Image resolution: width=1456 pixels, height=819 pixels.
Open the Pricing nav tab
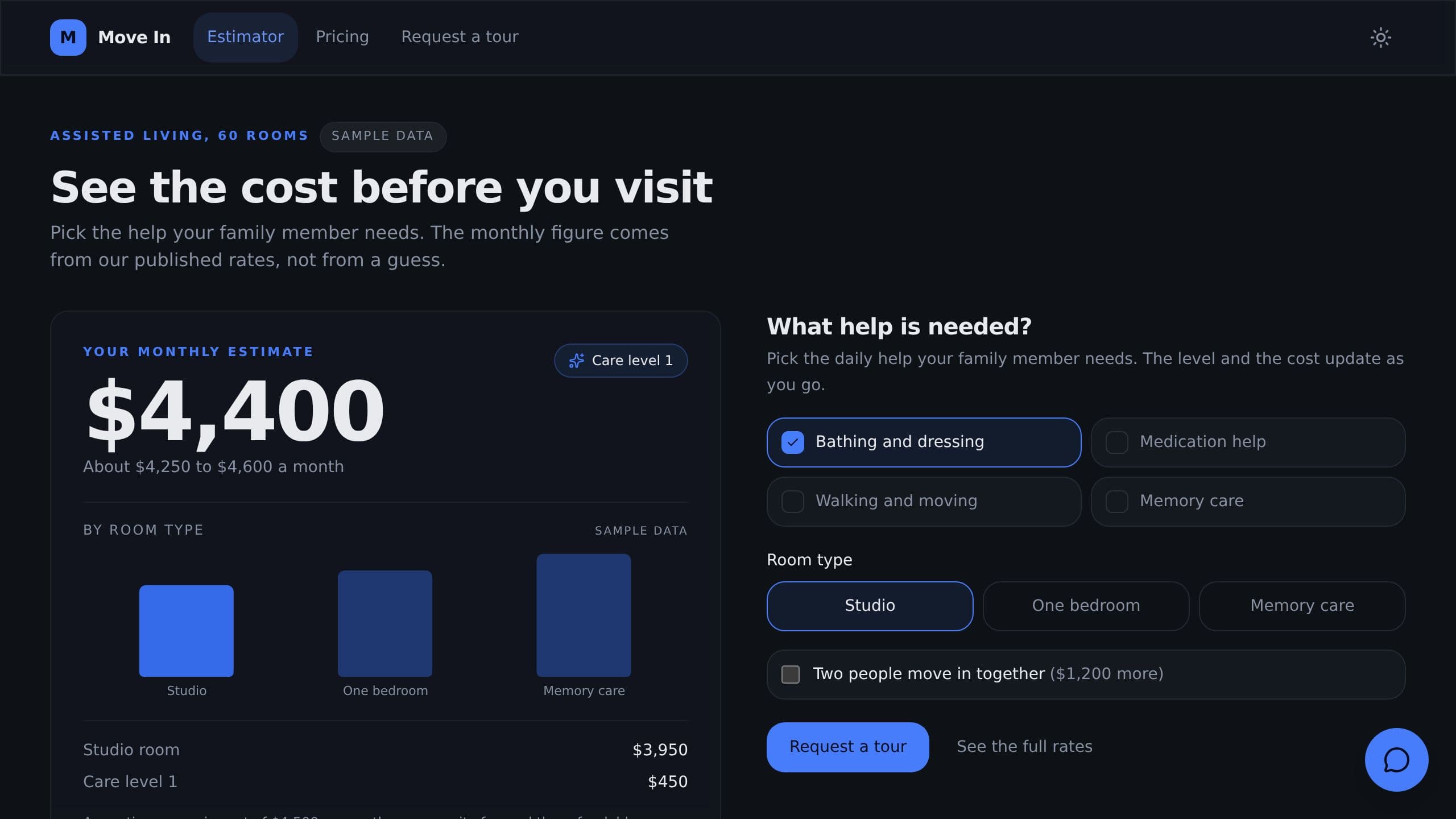coord(342,37)
